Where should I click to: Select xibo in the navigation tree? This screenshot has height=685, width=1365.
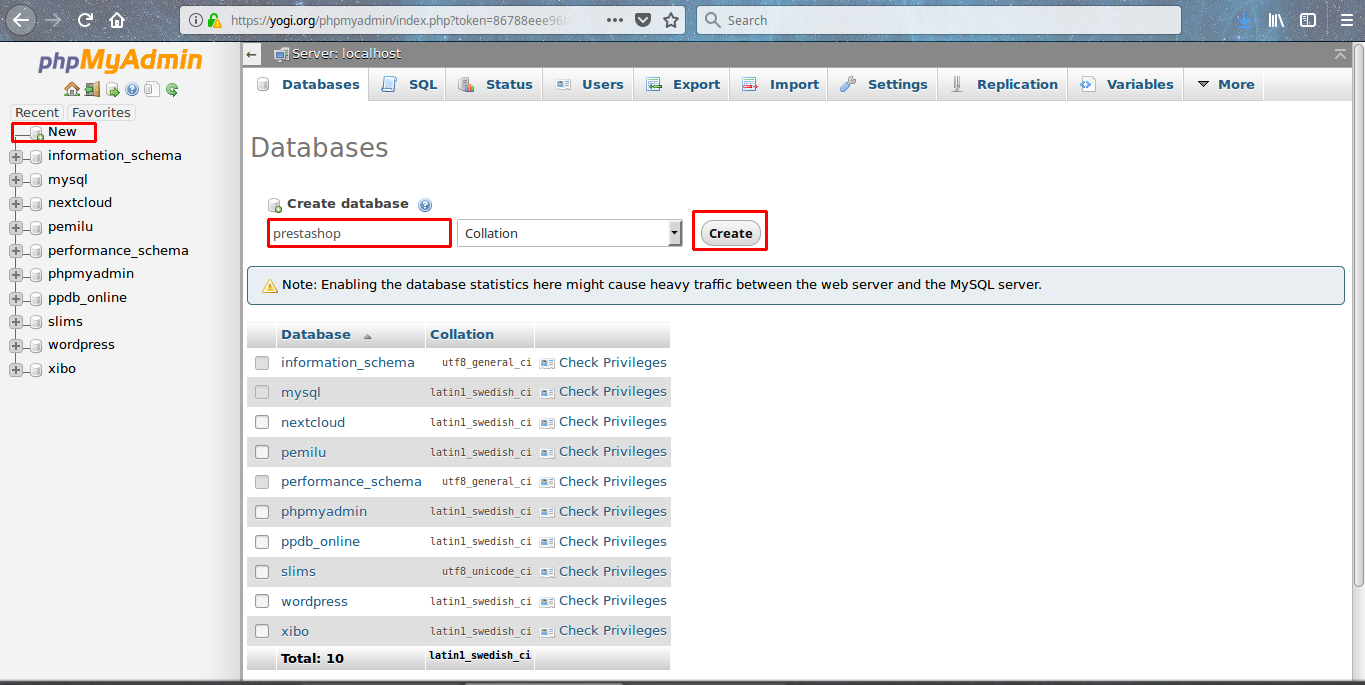pos(62,369)
